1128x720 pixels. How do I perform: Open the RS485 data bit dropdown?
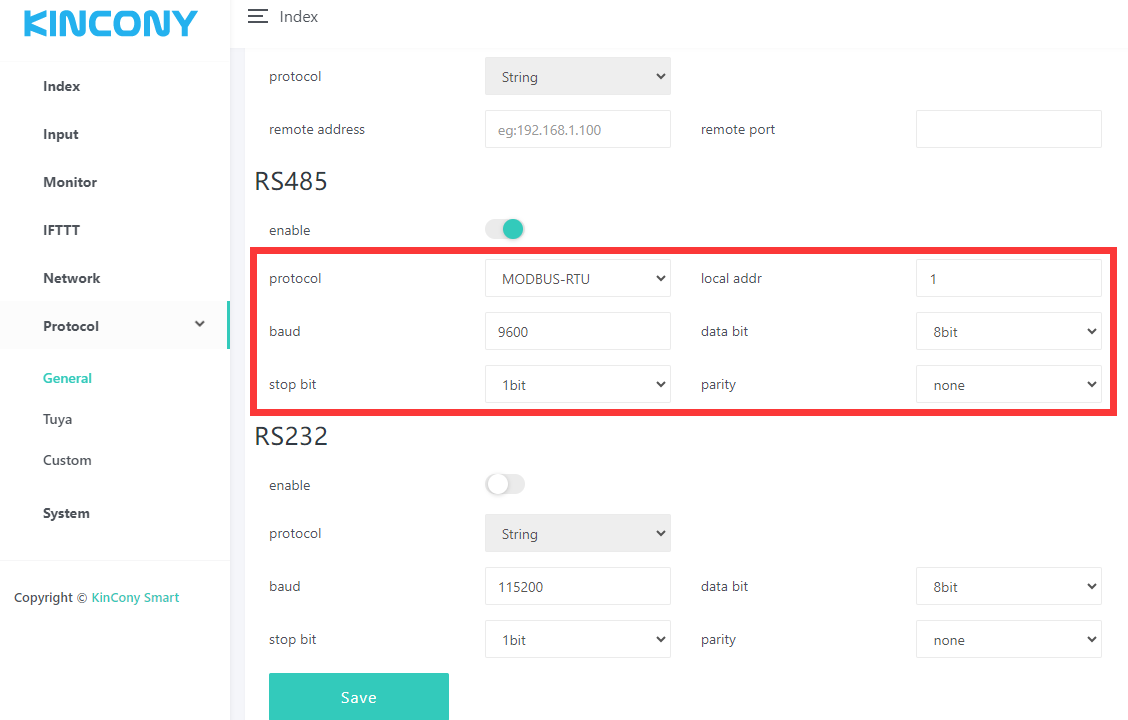pyautogui.click(x=1008, y=332)
